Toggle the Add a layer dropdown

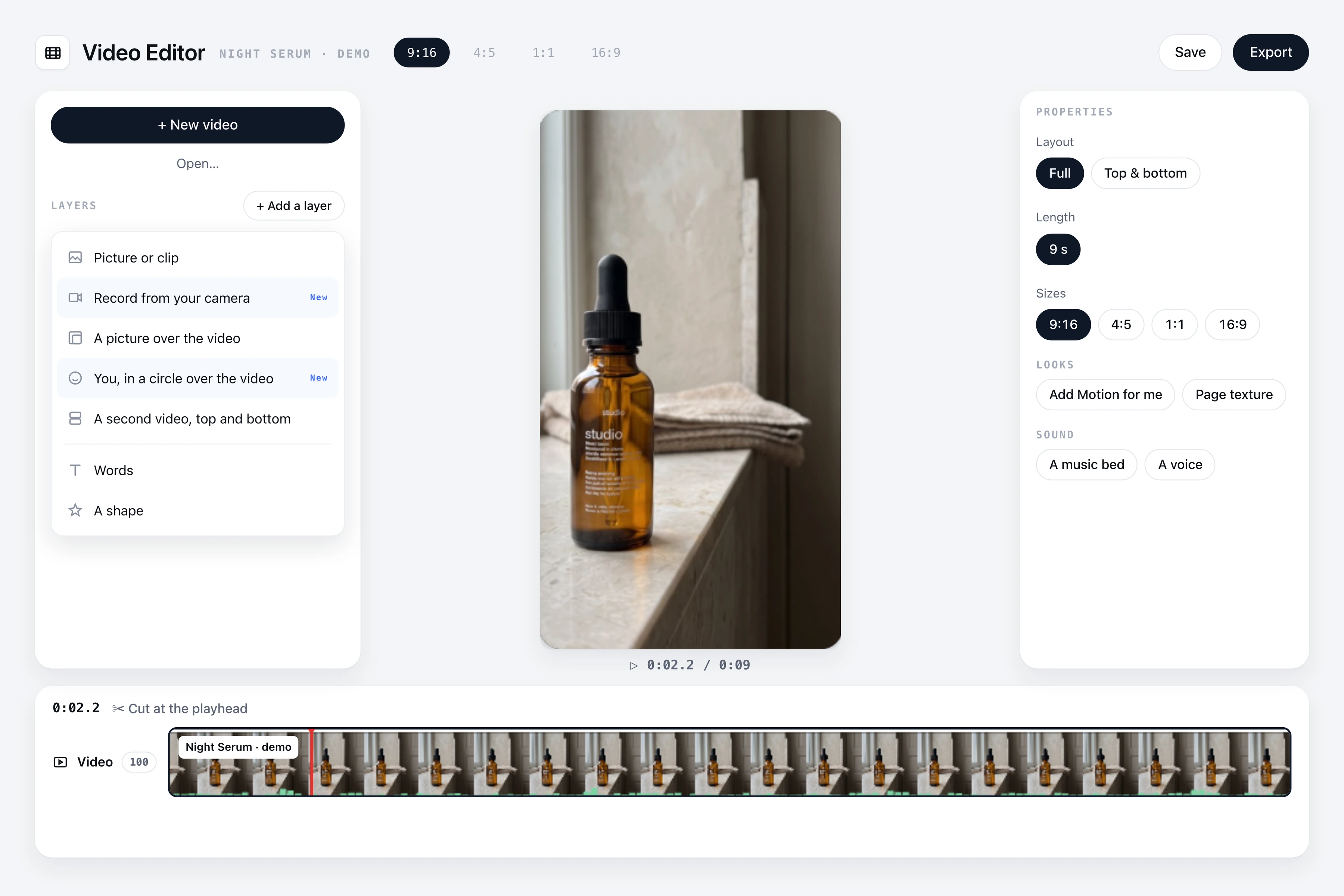pyautogui.click(x=294, y=206)
